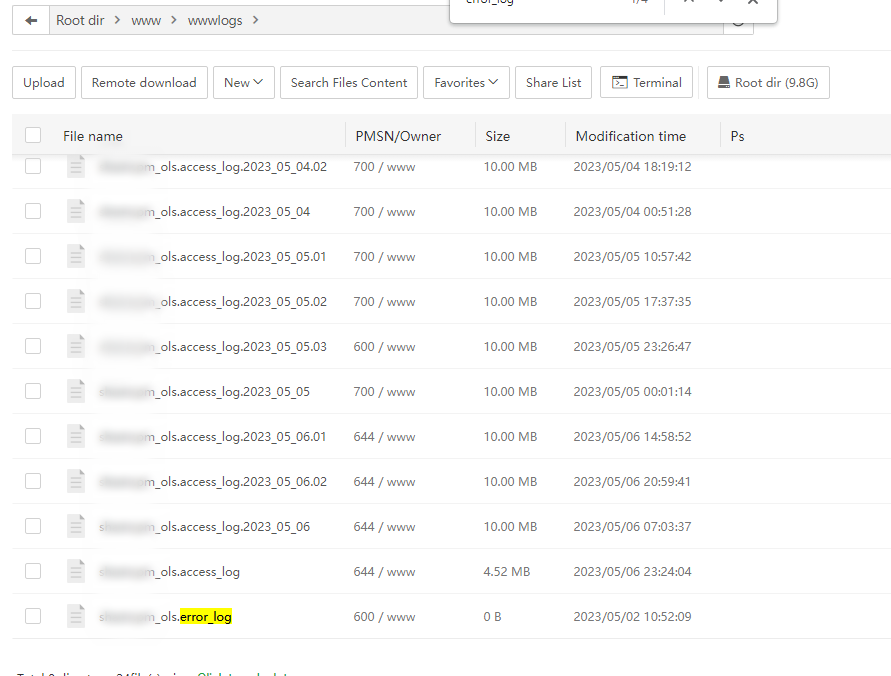Check the 4.52 MB access_log row checkbox
Image resolution: width=891 pixels, height=676 pixels.
33,571
